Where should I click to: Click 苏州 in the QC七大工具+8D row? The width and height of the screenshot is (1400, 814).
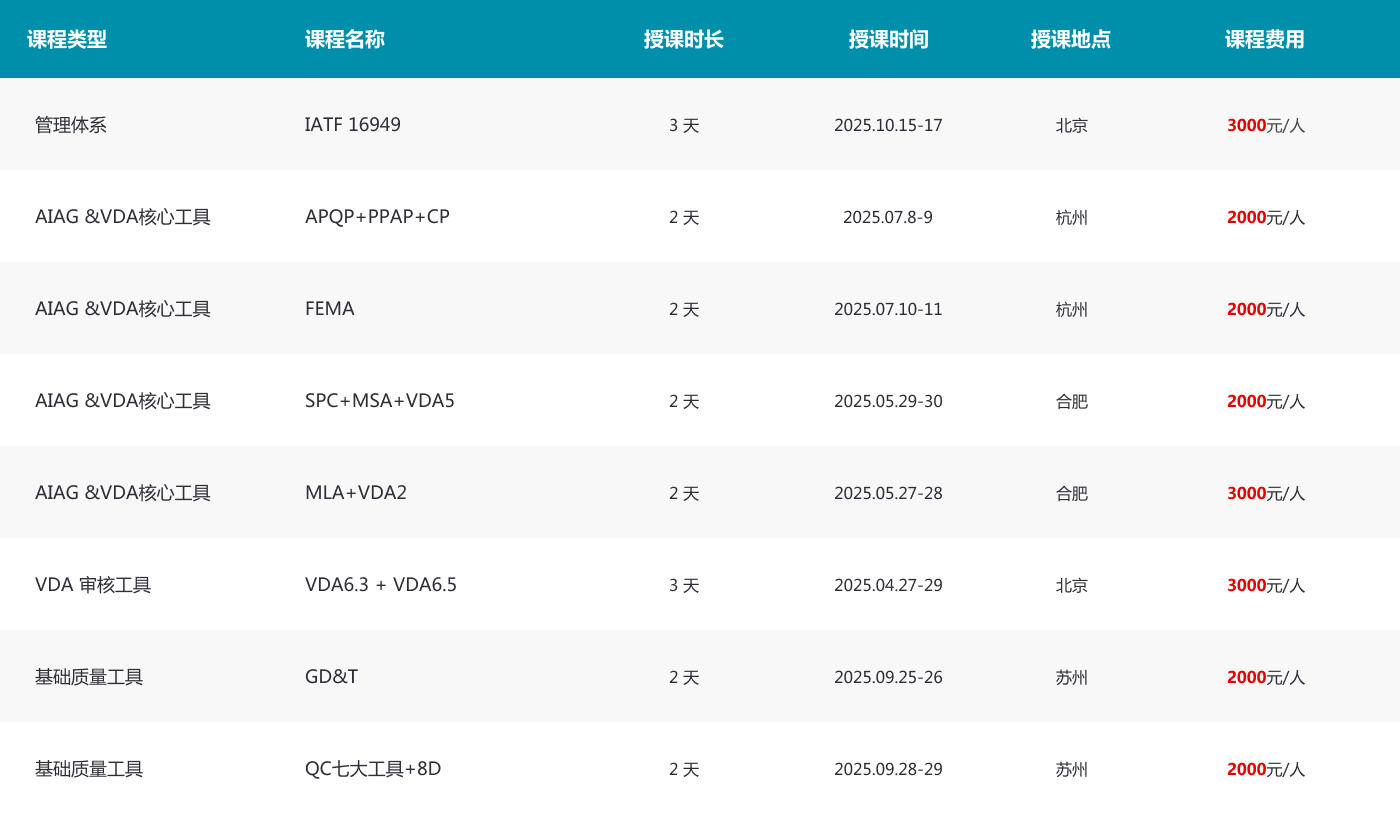1071,770
